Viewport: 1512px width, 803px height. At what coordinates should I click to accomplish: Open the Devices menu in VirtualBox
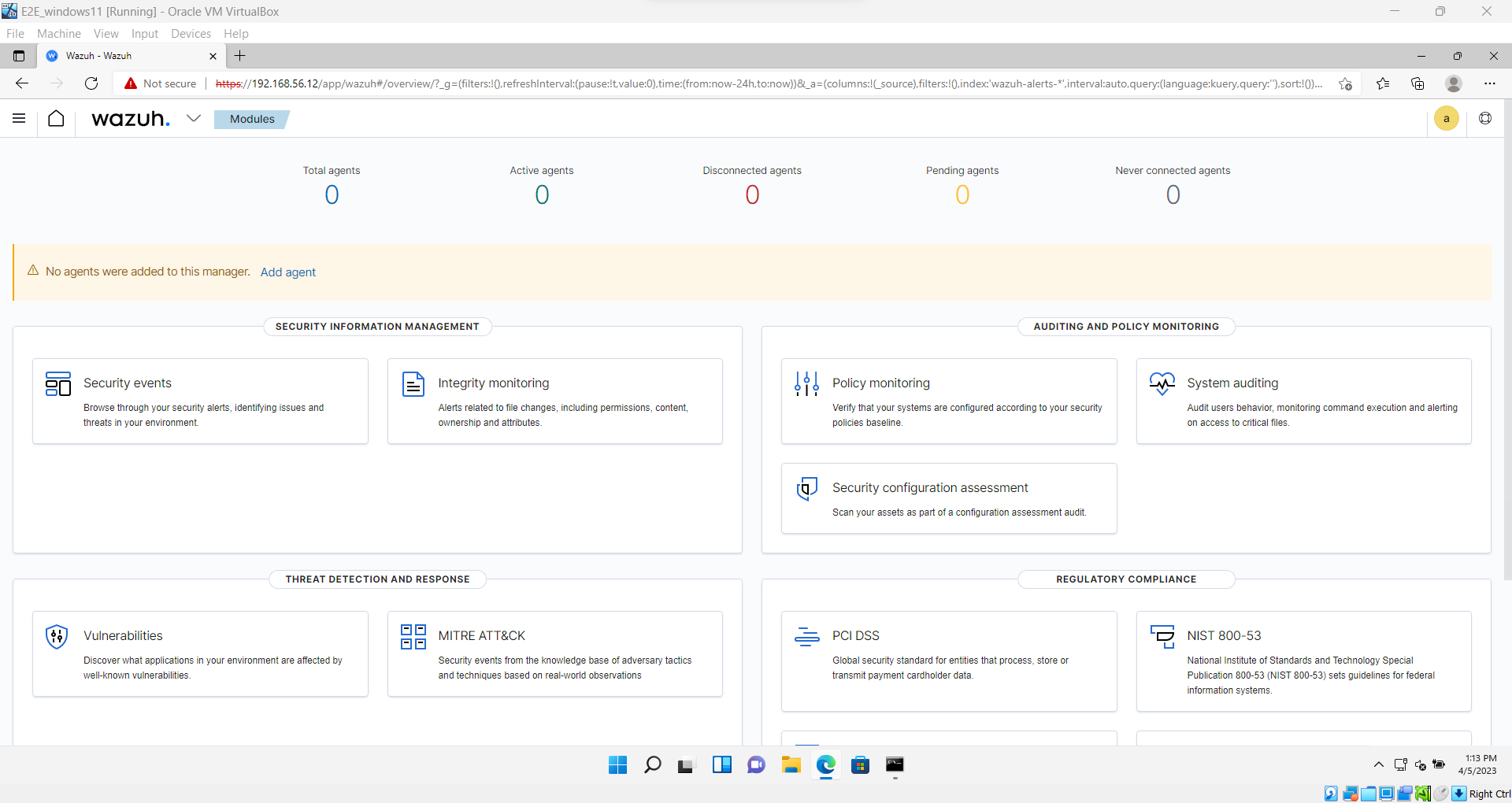[x=191, y=33]
